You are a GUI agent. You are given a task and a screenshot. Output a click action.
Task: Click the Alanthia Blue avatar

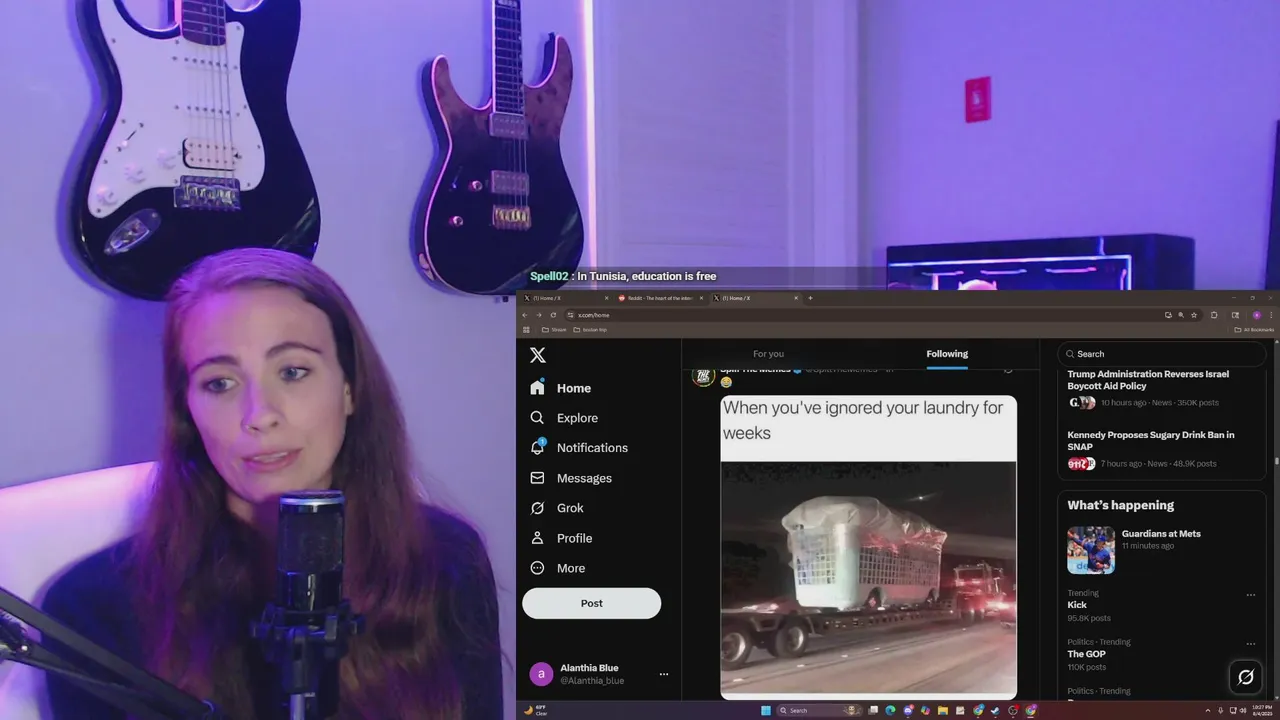(x=541, y=674)
